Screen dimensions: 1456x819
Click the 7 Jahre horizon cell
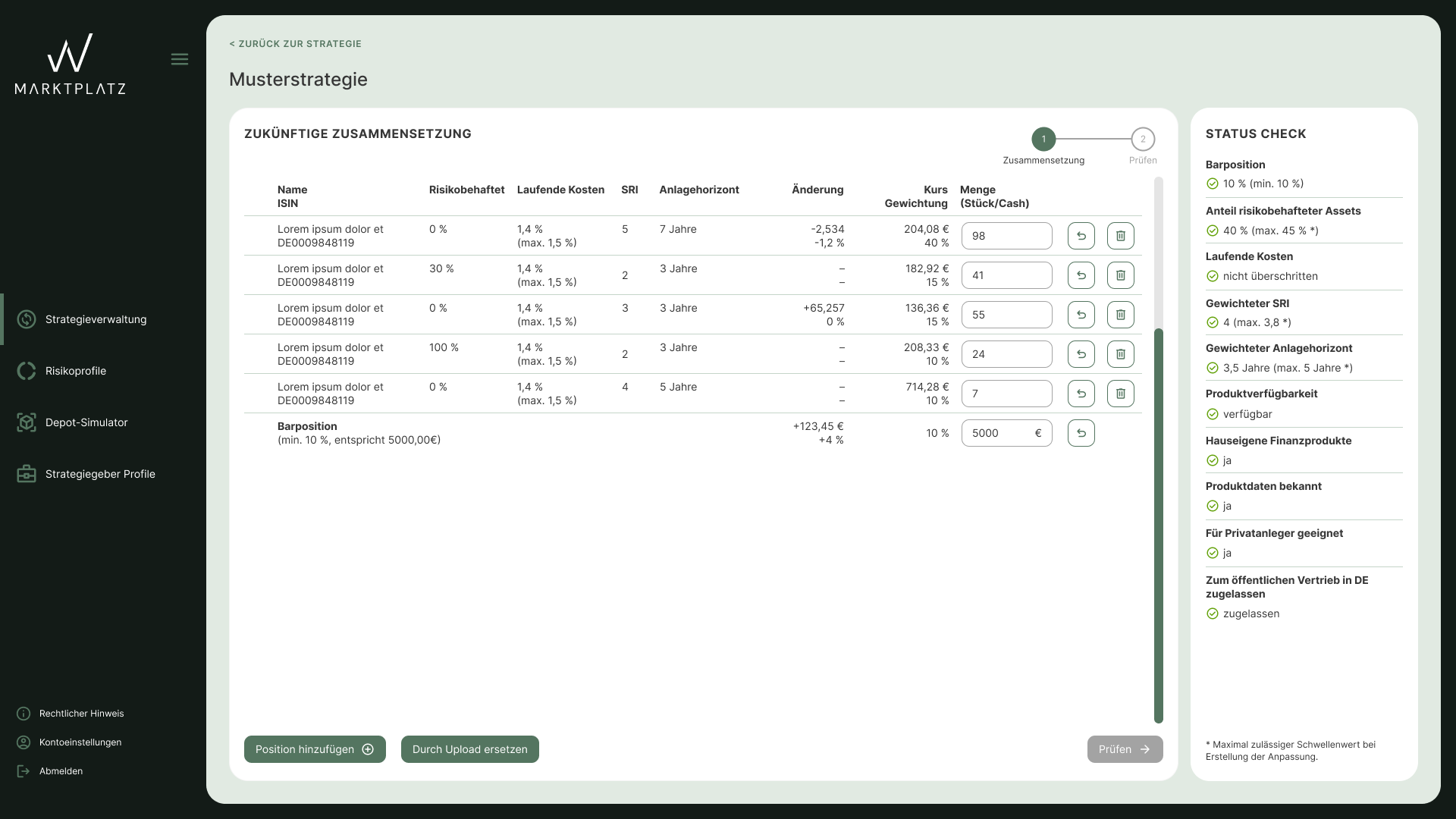coord(678,229)
